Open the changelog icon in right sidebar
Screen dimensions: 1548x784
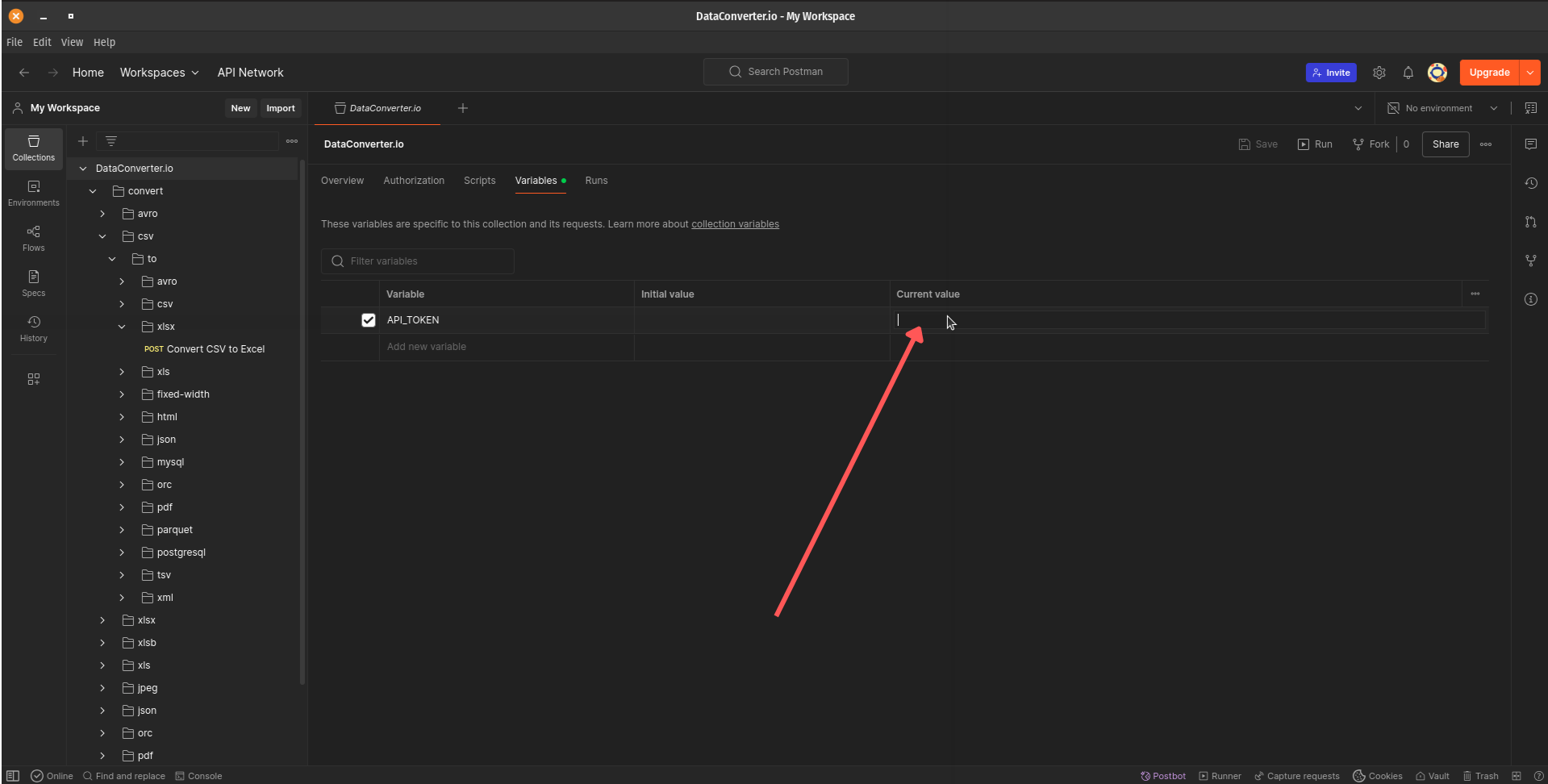(x=1530, y=183)
